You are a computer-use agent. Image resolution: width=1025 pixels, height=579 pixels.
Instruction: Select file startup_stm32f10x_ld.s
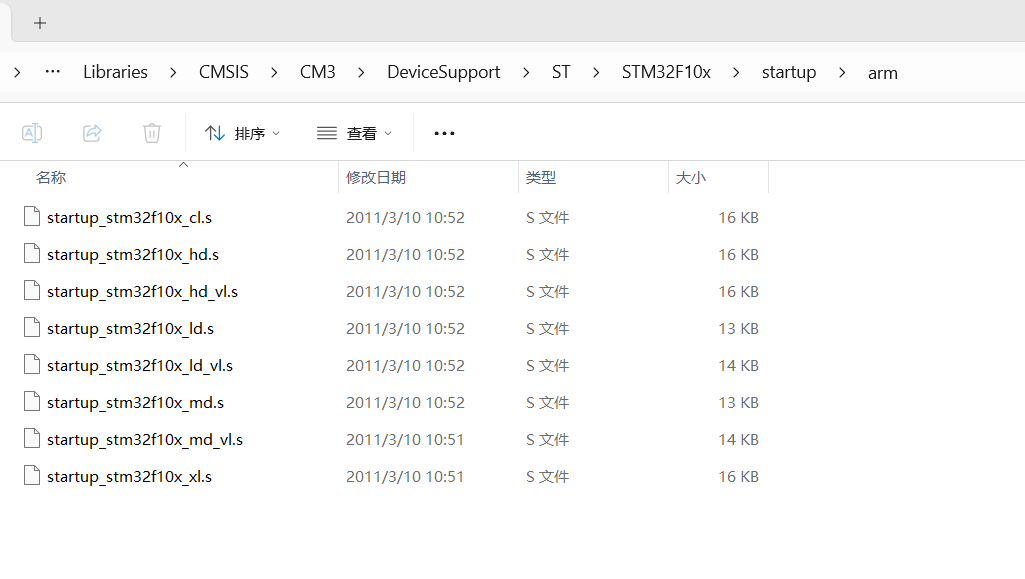131,329
